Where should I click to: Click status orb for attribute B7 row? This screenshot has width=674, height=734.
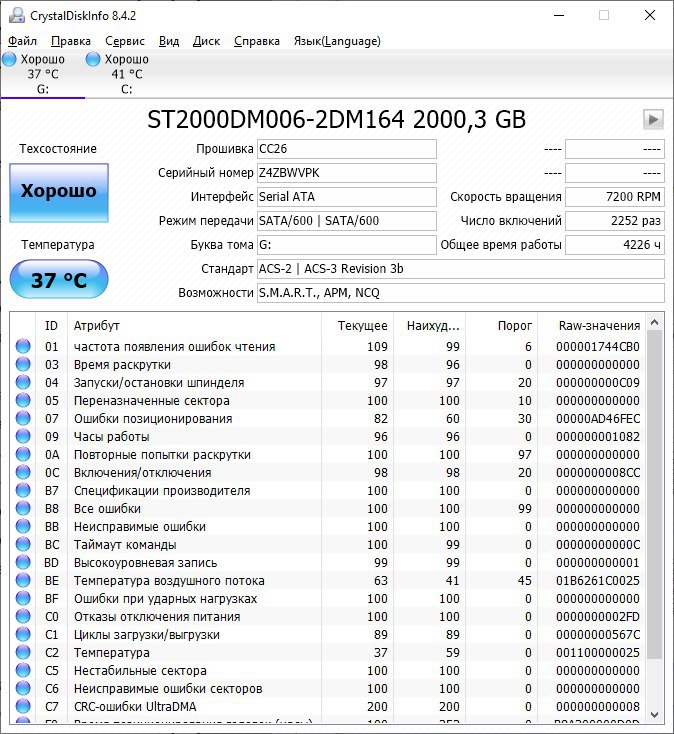23,491
